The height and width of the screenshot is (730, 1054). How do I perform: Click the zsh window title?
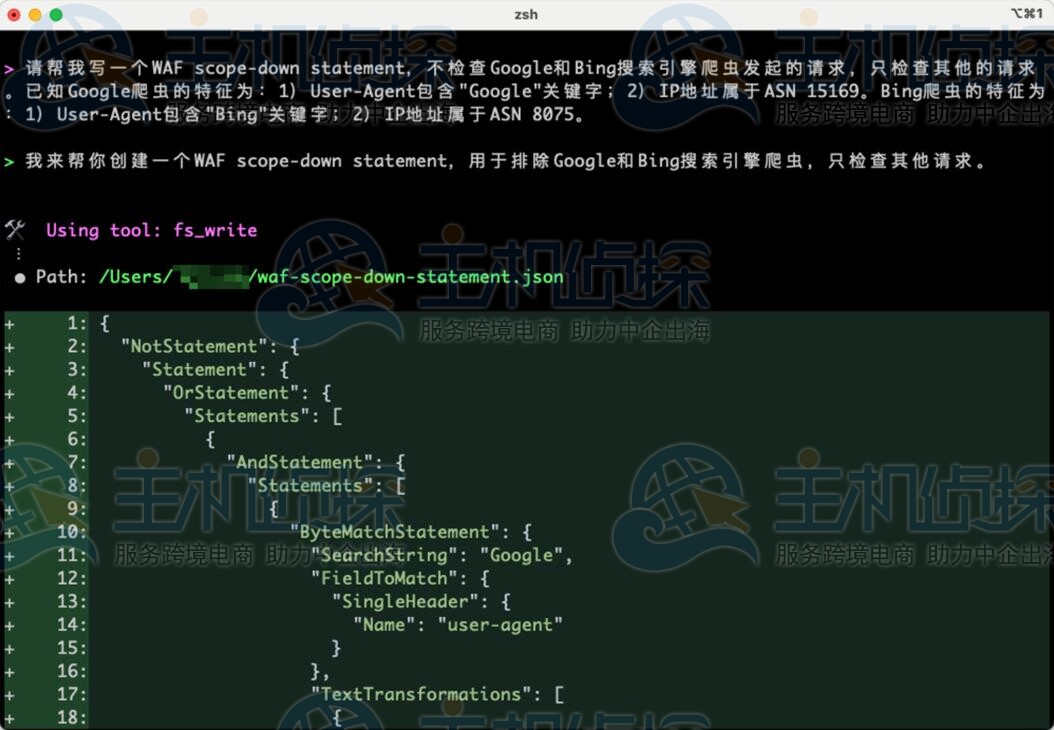526,14
